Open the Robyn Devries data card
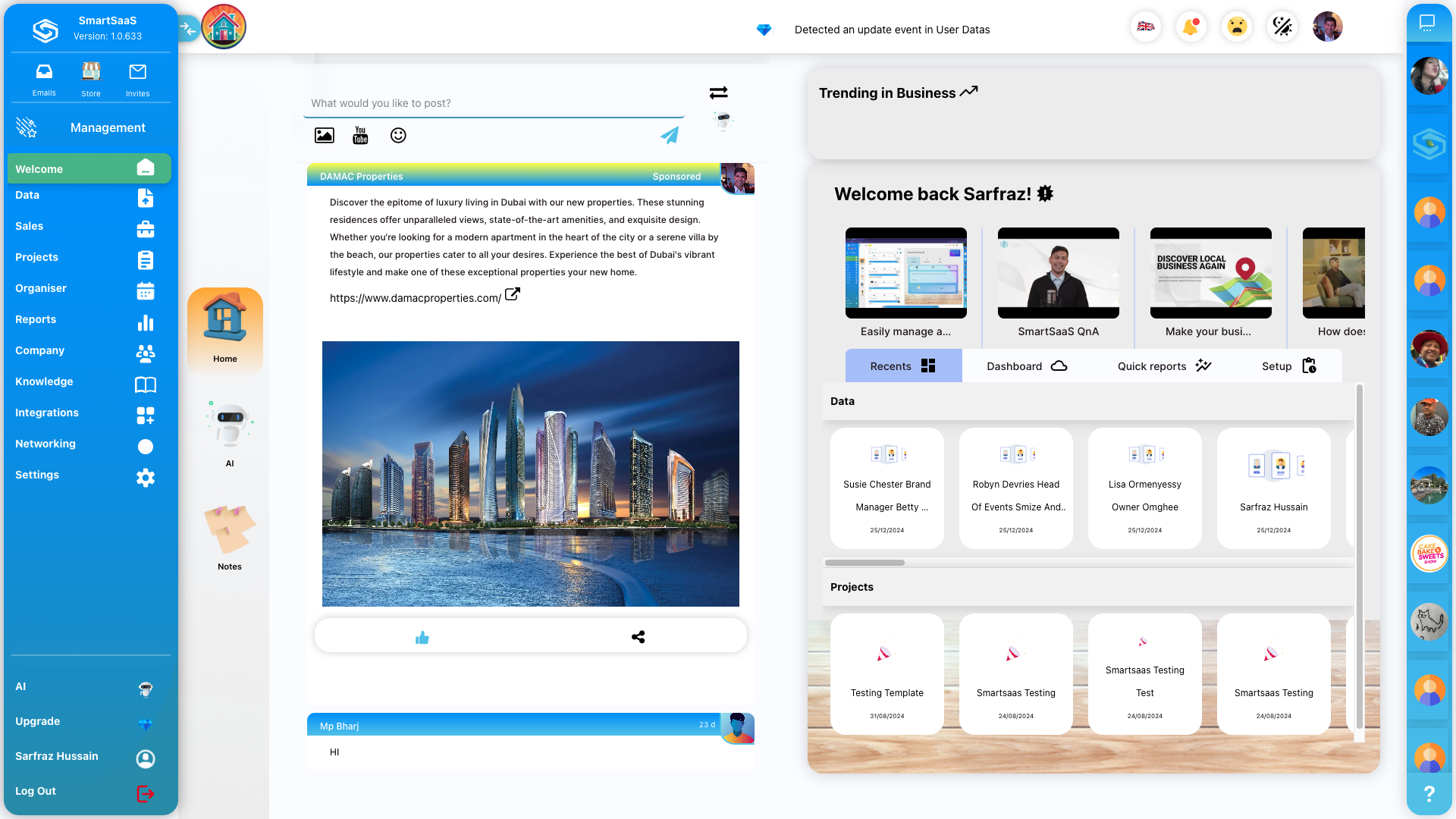1456x819 pixels. click(1016, 488)
